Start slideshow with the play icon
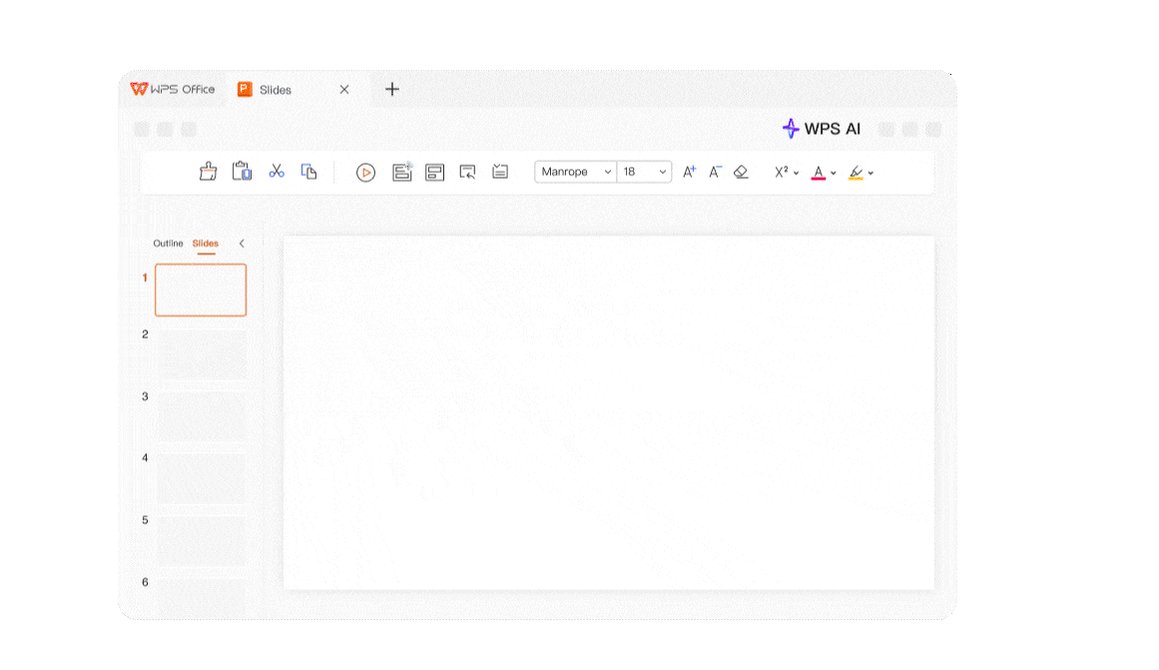1159x670 pixels. click(365, 172)
